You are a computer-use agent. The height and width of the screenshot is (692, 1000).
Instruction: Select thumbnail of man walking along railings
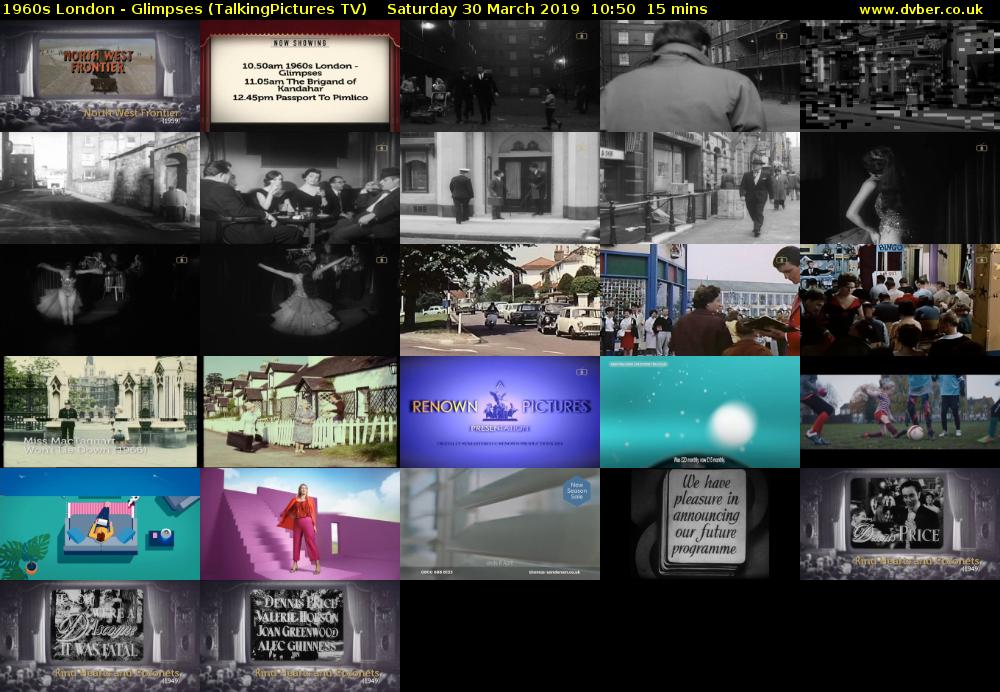[x=700, y=188]
